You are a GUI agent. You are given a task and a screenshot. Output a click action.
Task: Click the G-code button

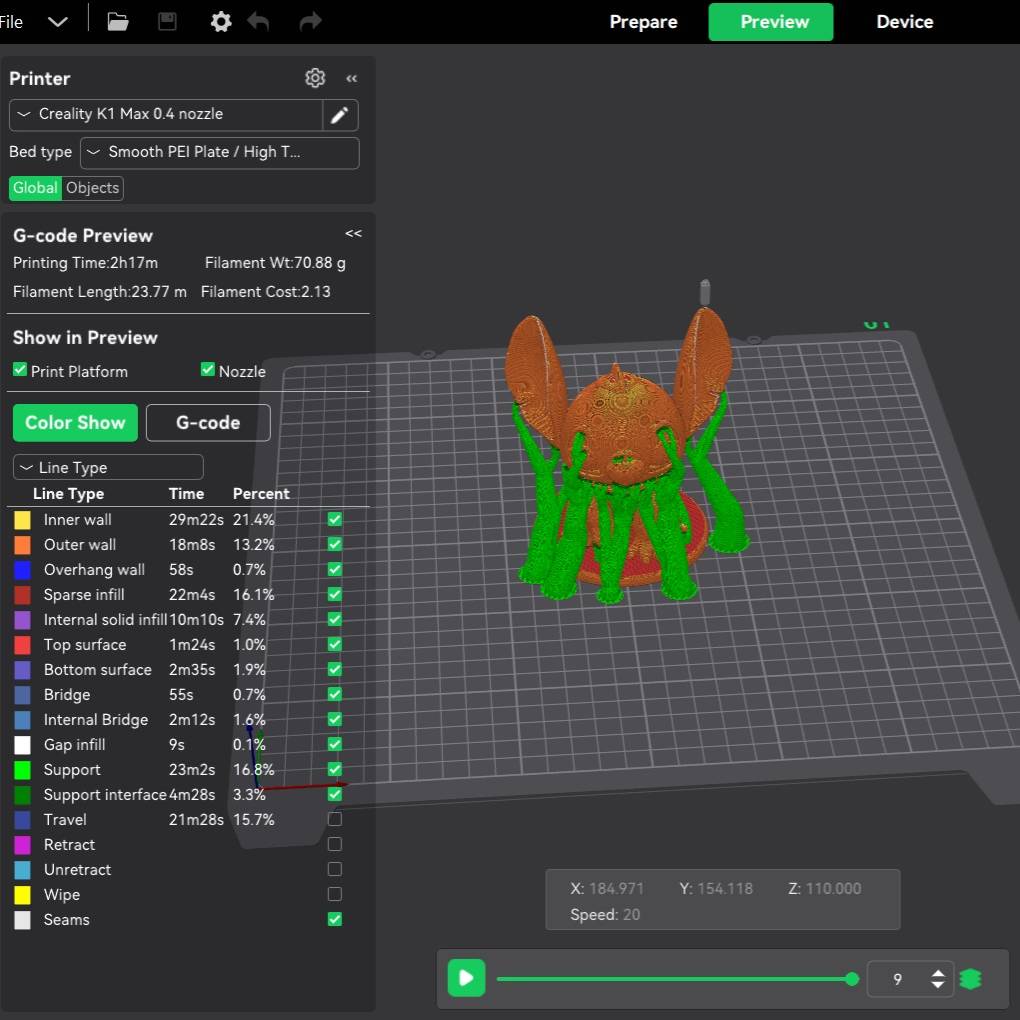click(208, 423)
